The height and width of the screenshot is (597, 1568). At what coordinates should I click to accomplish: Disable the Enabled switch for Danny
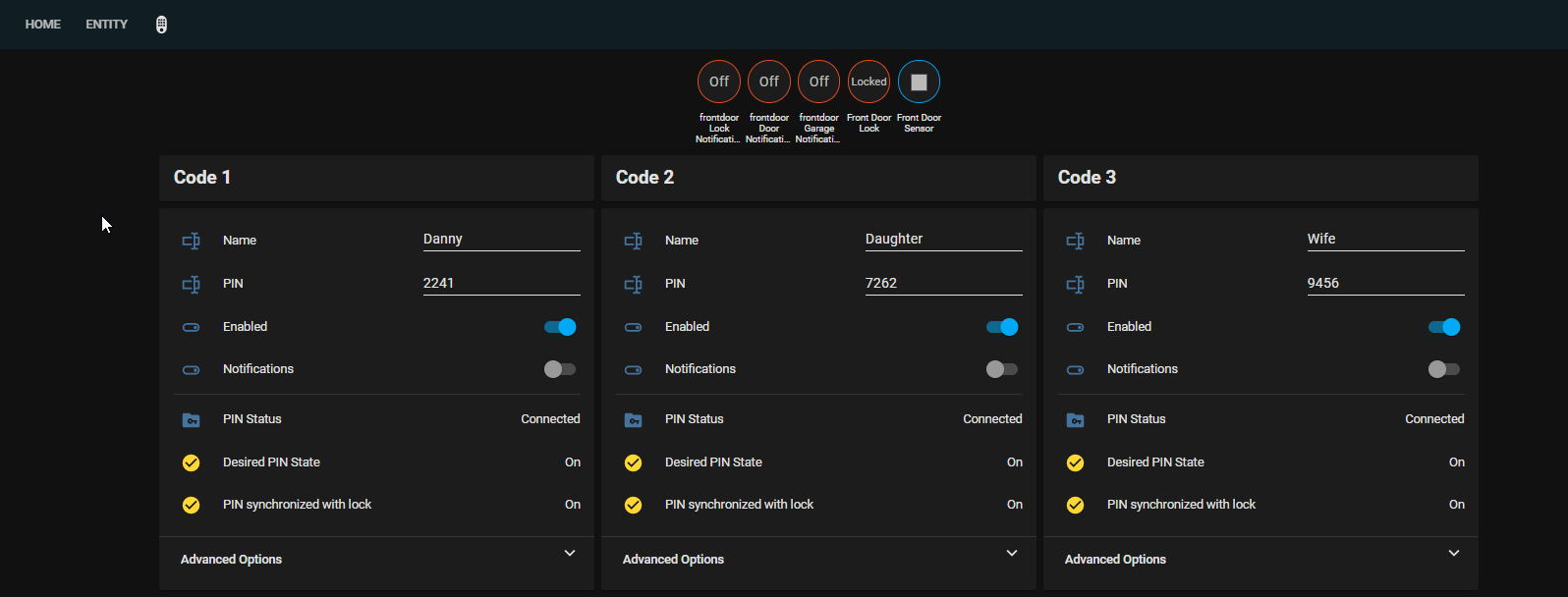click(560, 327)
